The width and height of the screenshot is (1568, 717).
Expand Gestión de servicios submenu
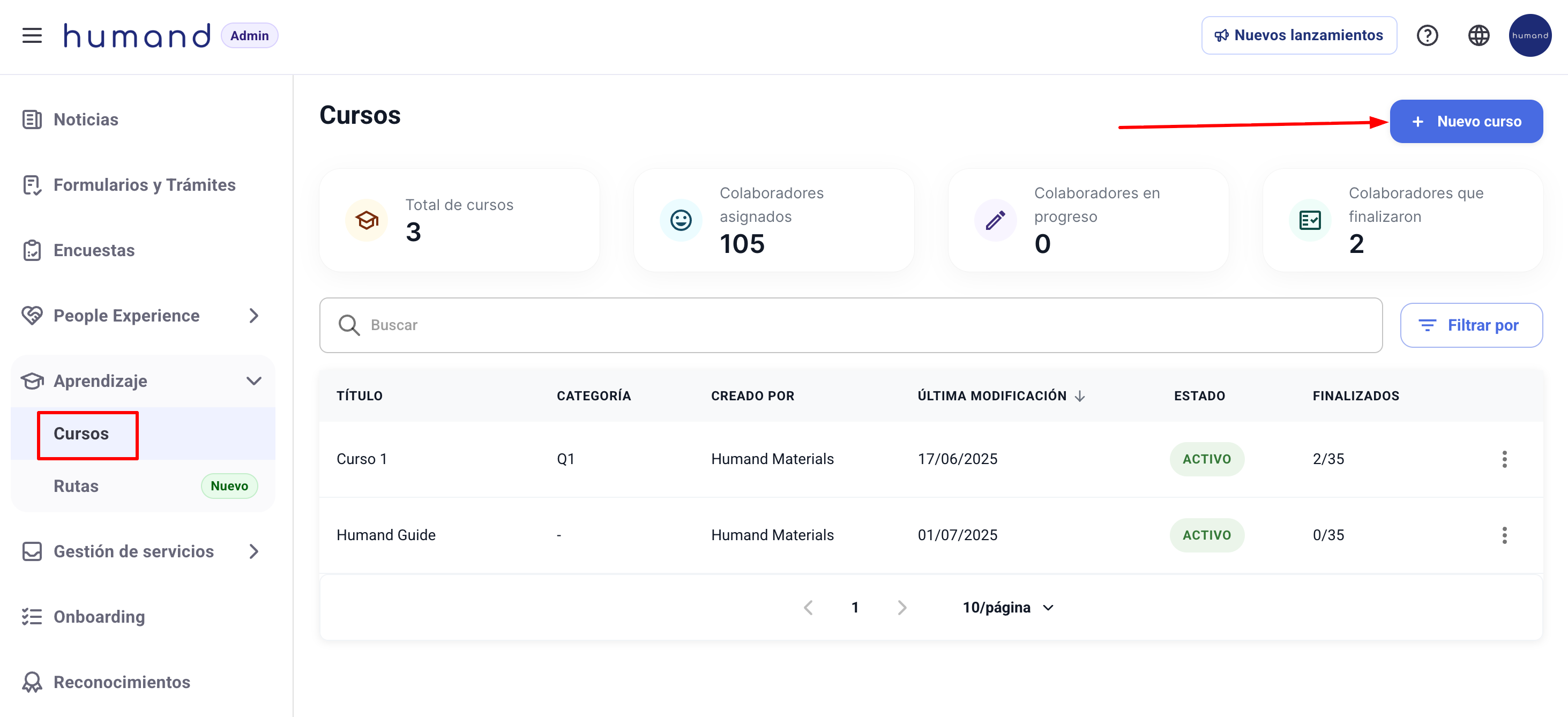tap(254, 551)
